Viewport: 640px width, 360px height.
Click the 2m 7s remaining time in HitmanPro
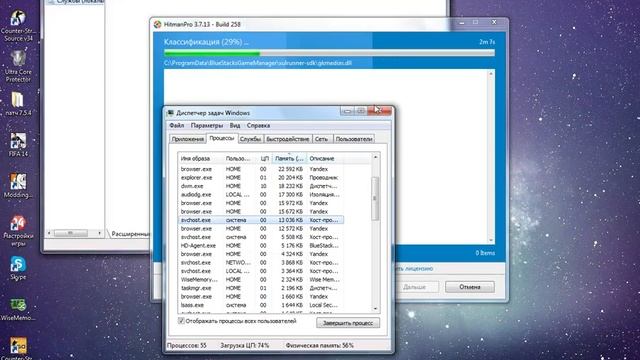click(x=487, y=42)
